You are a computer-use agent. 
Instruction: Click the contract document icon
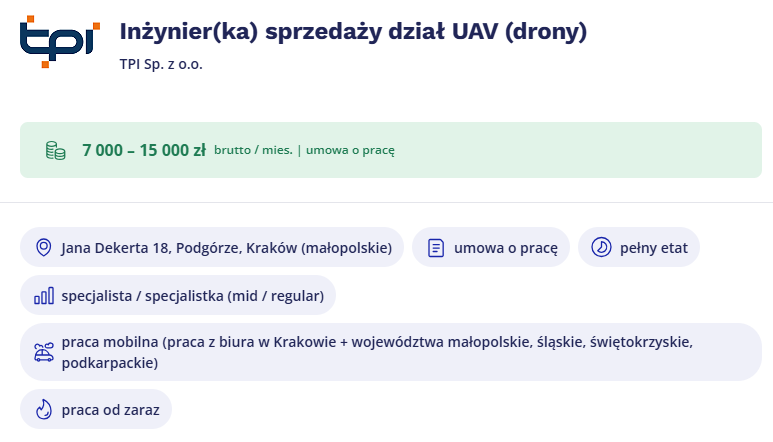435,247
